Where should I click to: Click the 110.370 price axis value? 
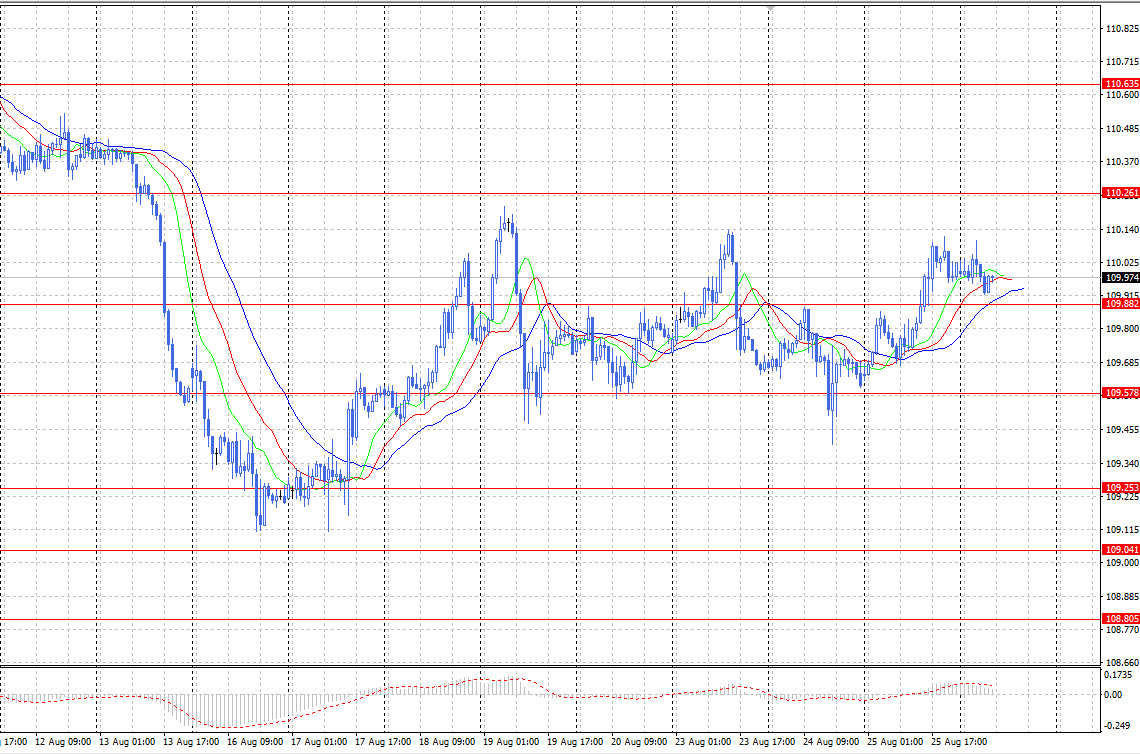1122,162
